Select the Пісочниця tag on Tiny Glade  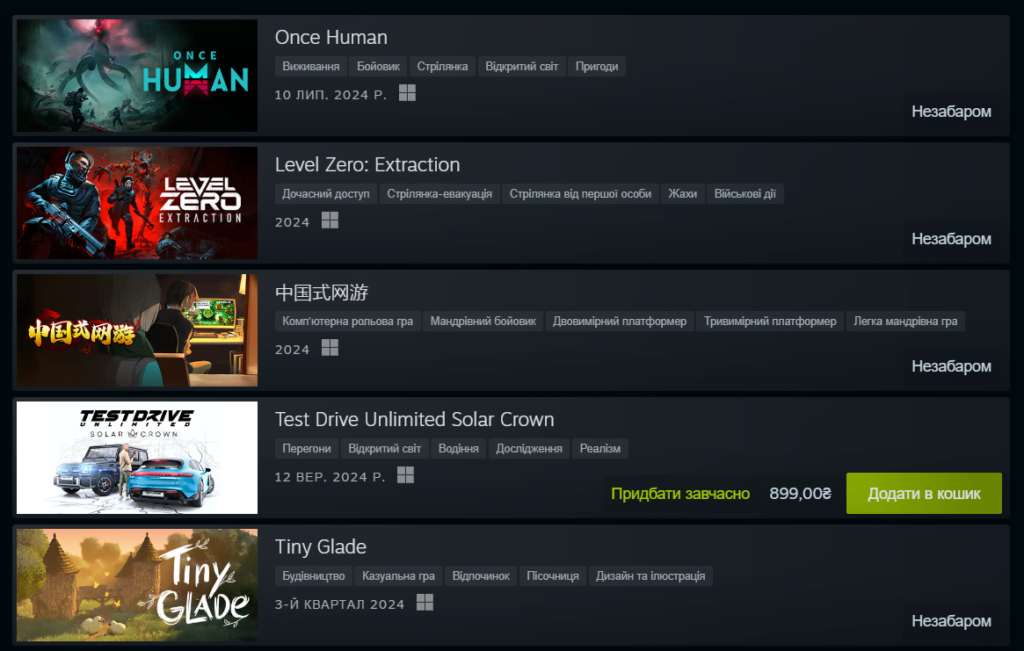tap(552, 576)
